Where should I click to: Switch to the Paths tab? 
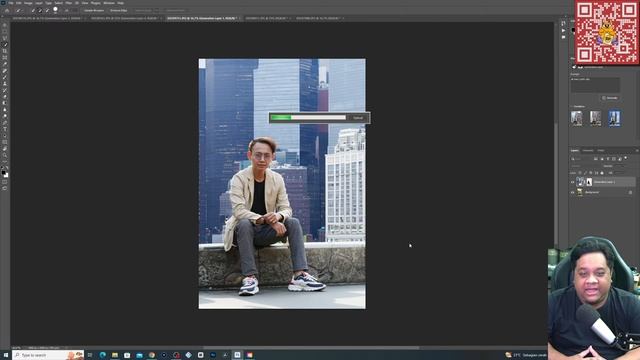601,150
